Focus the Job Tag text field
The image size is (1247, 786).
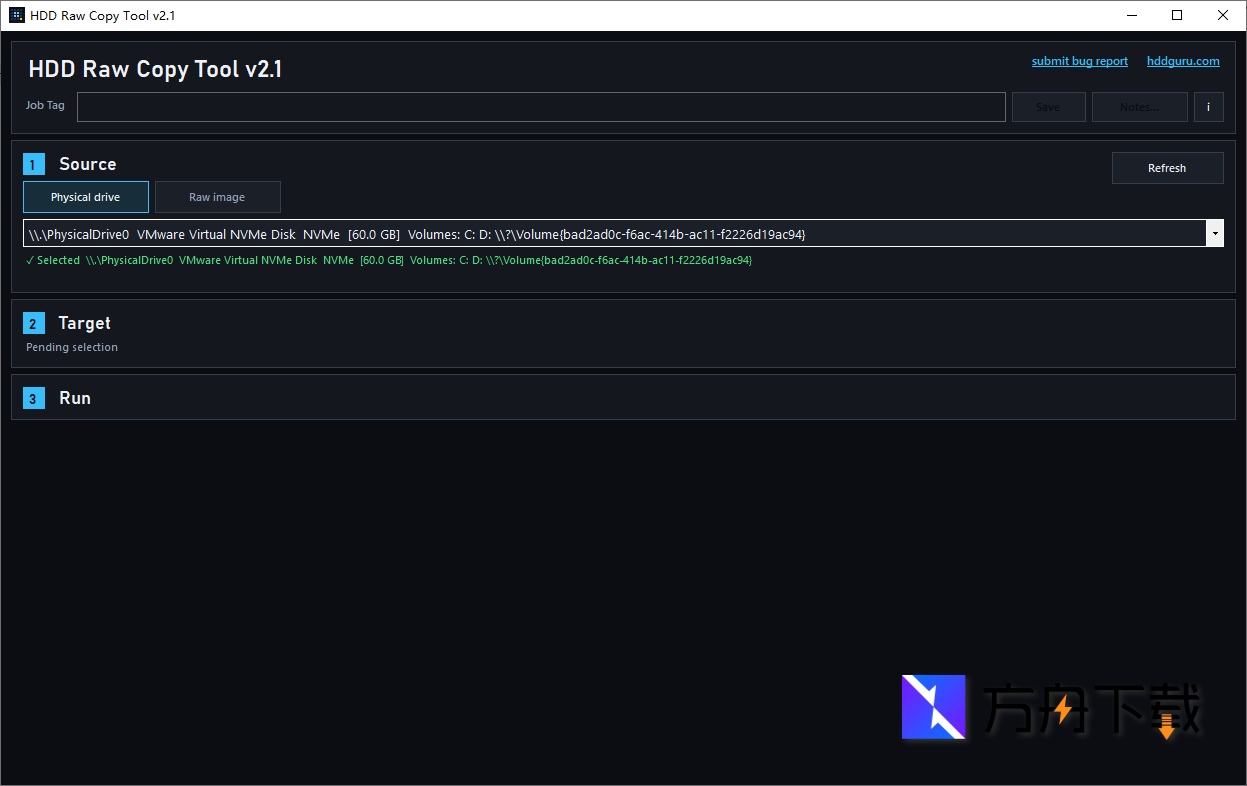pyautogui.click(x=540, y=107)
